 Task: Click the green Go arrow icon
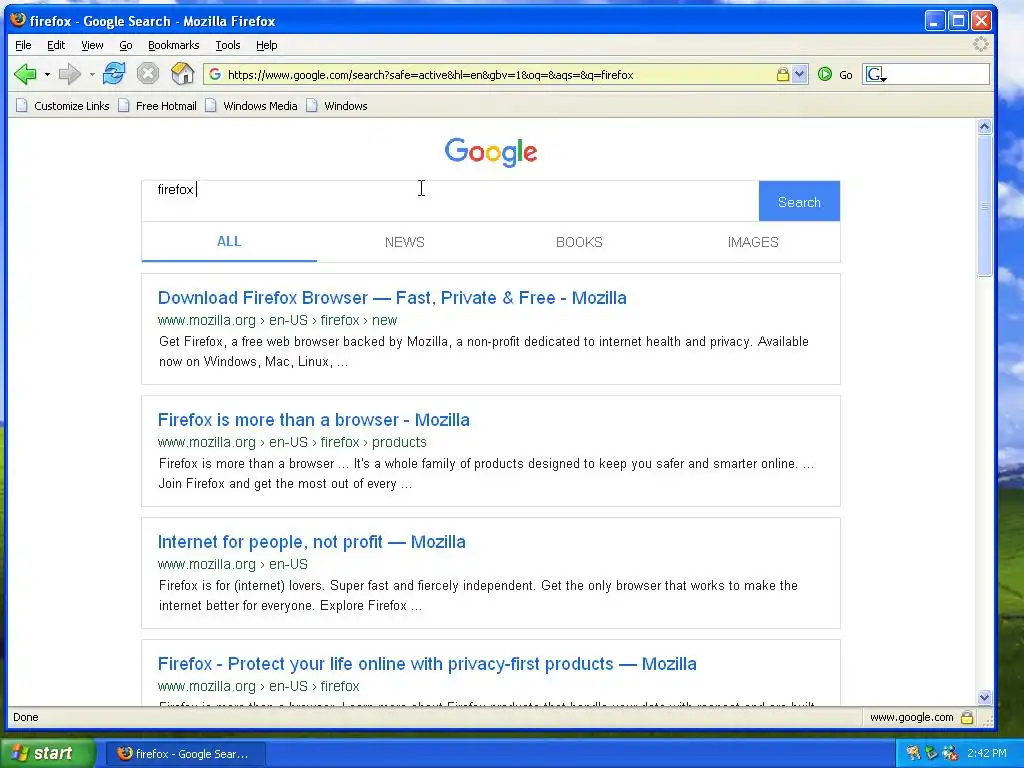[x=825, y=74]
